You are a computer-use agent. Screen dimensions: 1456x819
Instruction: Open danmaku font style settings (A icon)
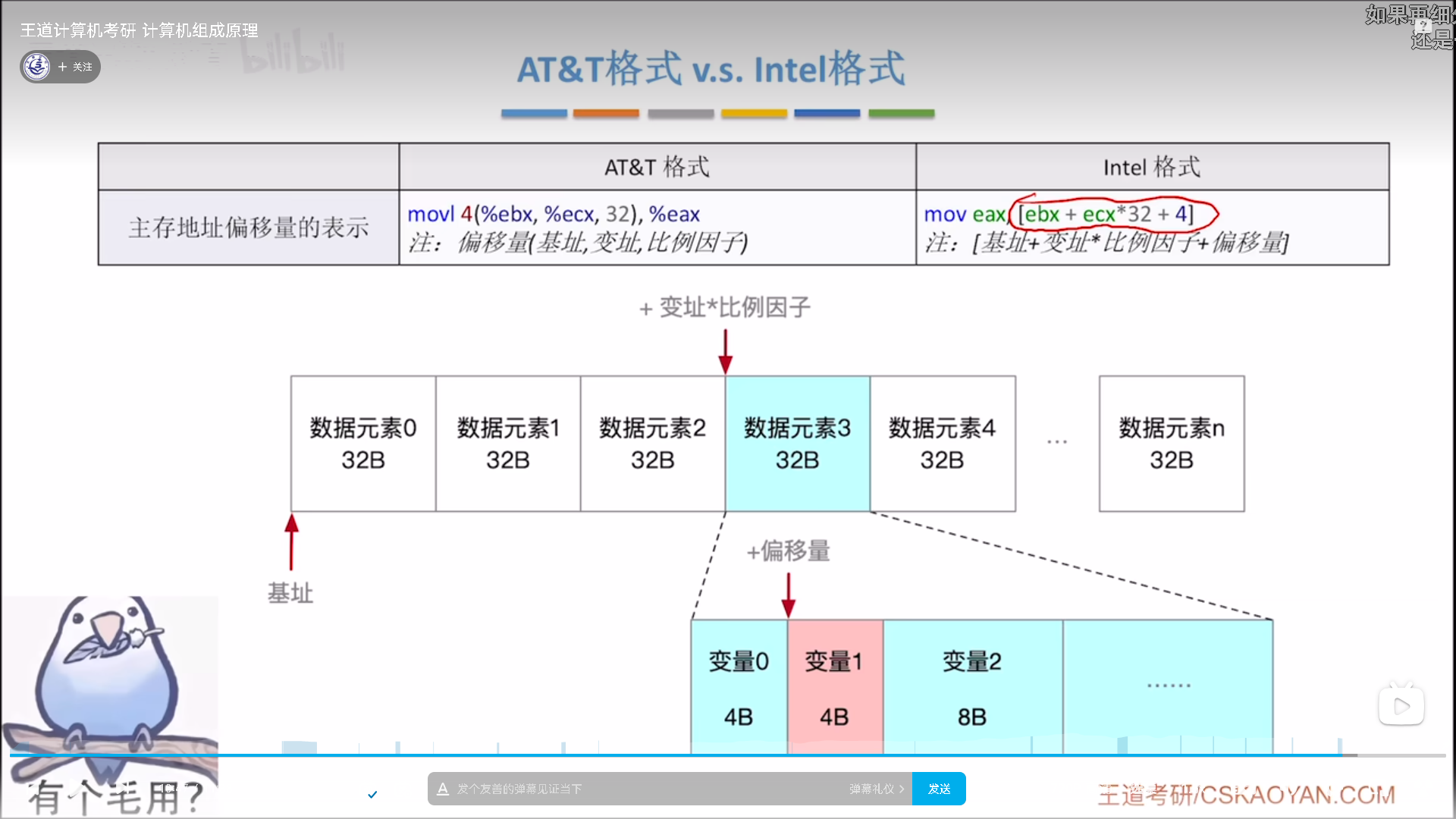coord(443,789)
